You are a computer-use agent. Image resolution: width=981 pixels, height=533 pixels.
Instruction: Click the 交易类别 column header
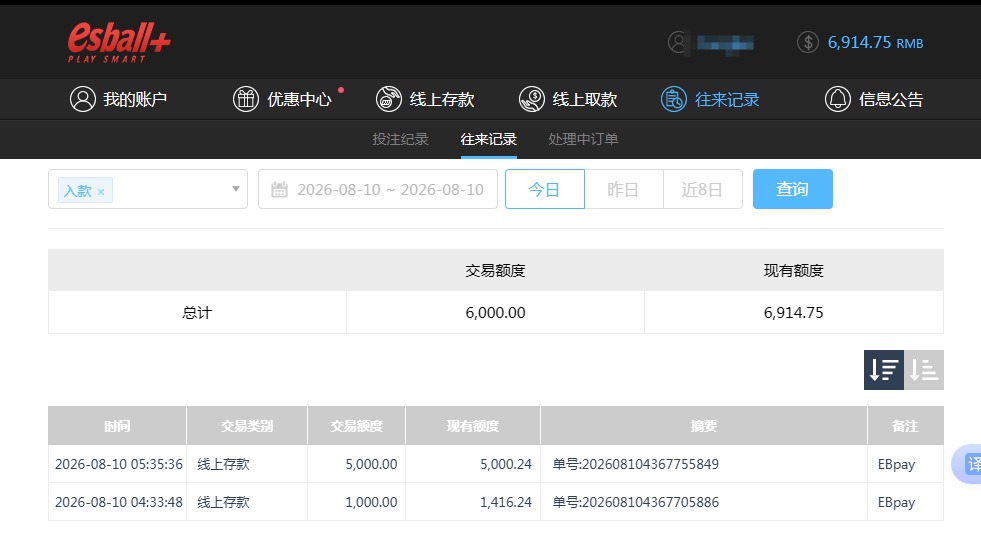pos(247,426)
